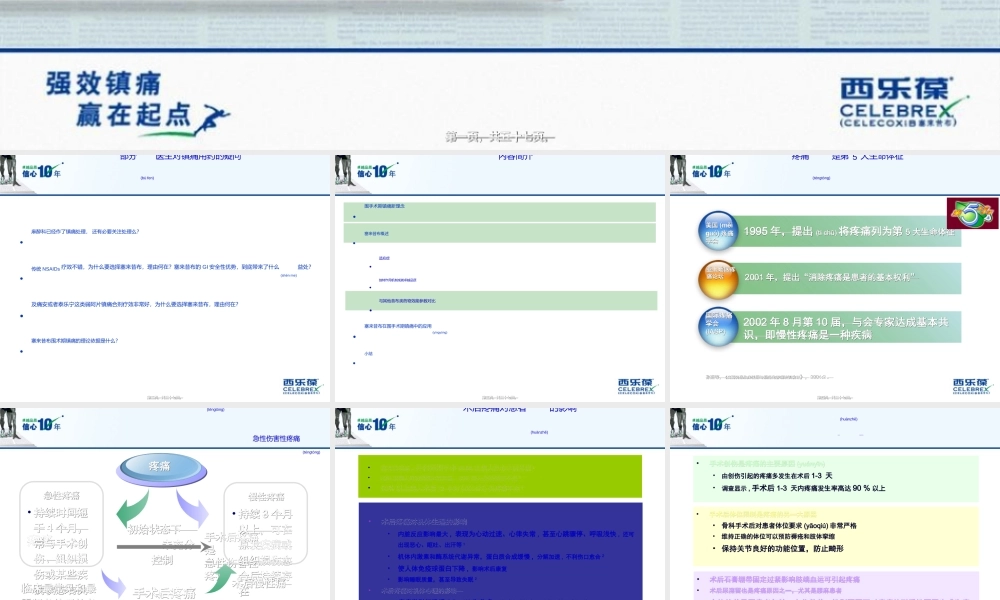Screen dimensions: 1000x600
Task: Click the page counter text under the banner
Action: (499, 137)
